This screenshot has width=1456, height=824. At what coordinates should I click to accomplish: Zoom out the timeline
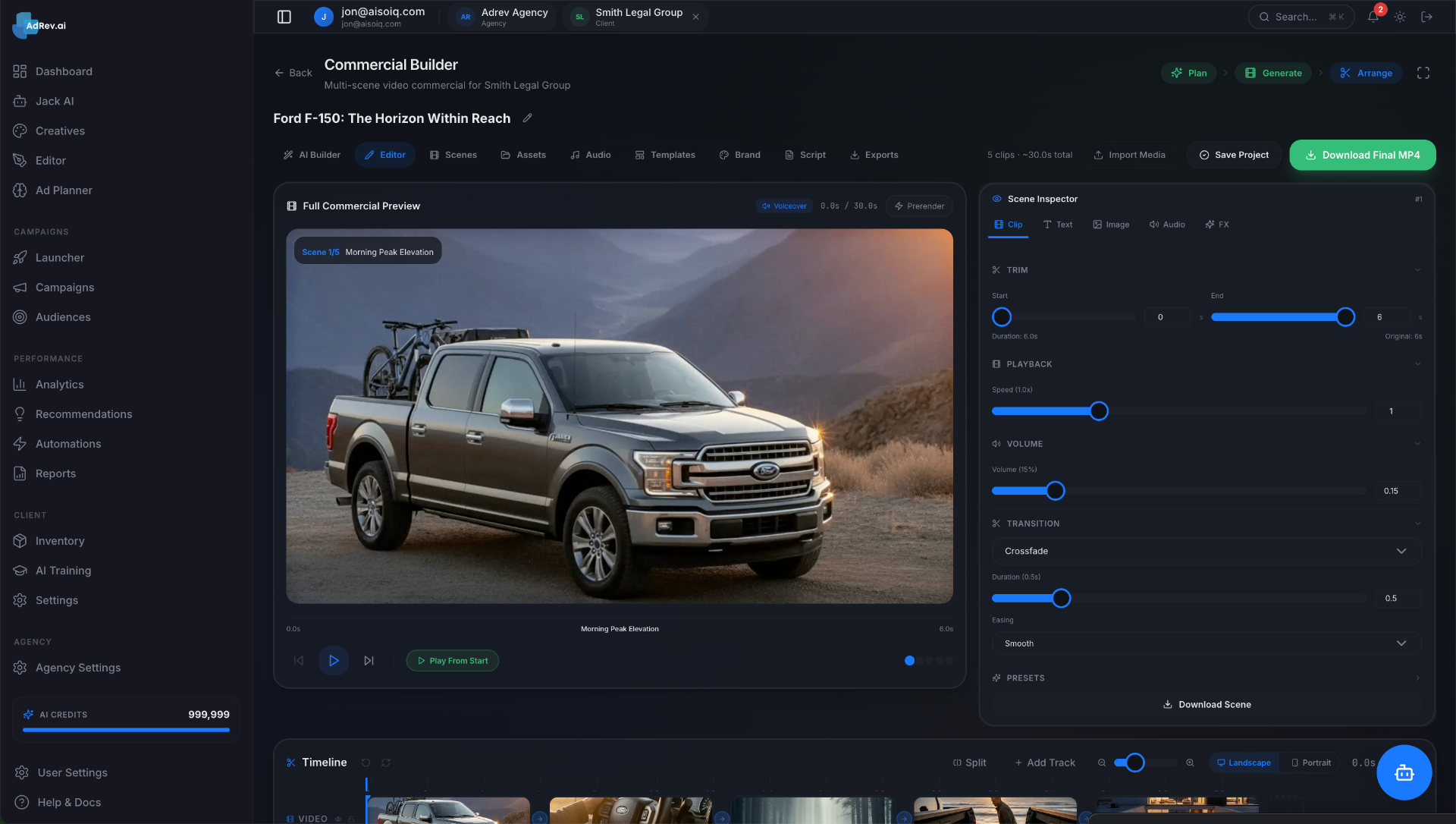pyautogui.click(x=1102, y=763)
